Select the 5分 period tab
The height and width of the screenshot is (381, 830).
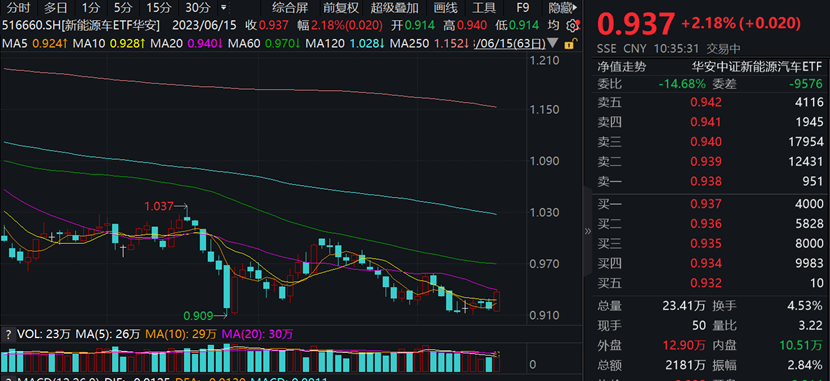pos(123,7)
